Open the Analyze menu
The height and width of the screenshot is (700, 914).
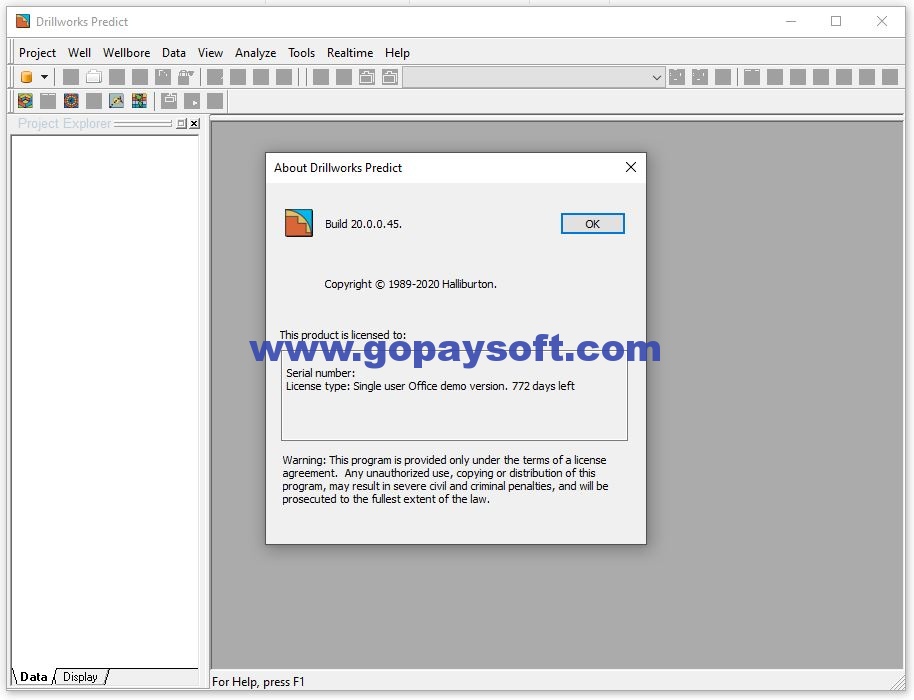(x=255, y=53)
